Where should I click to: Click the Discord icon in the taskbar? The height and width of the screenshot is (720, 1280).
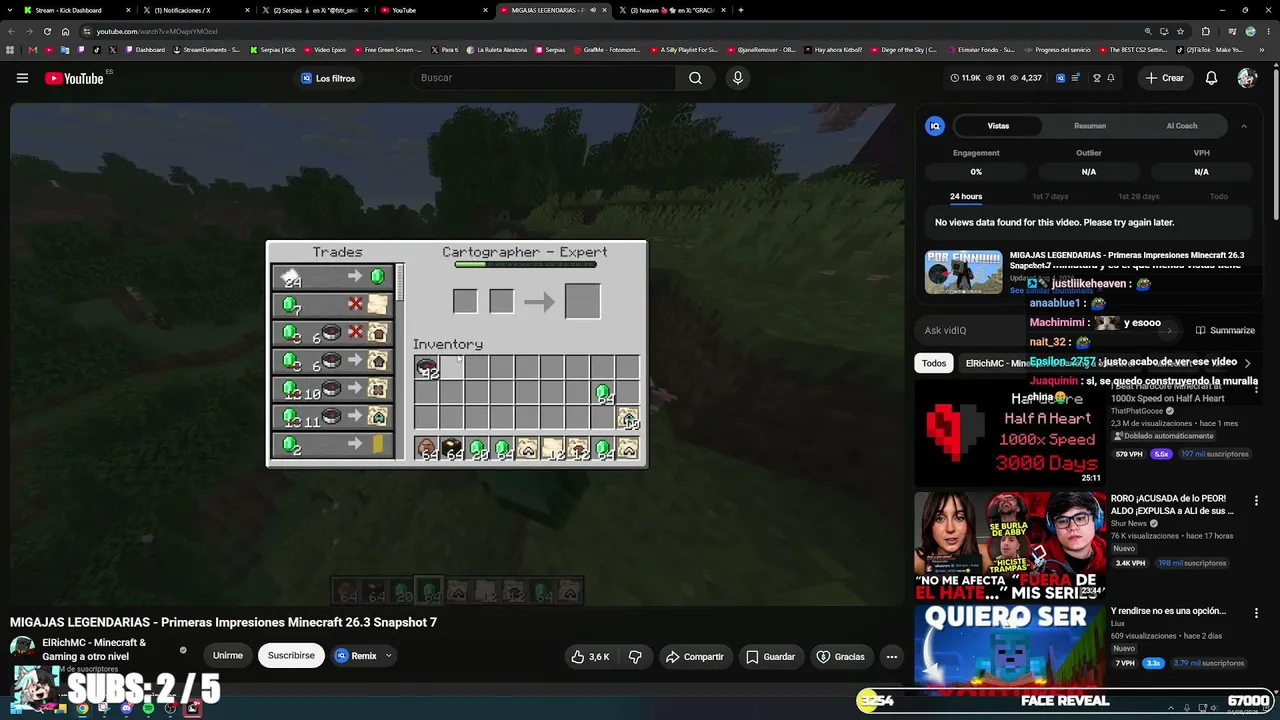(x=126, y=709)
